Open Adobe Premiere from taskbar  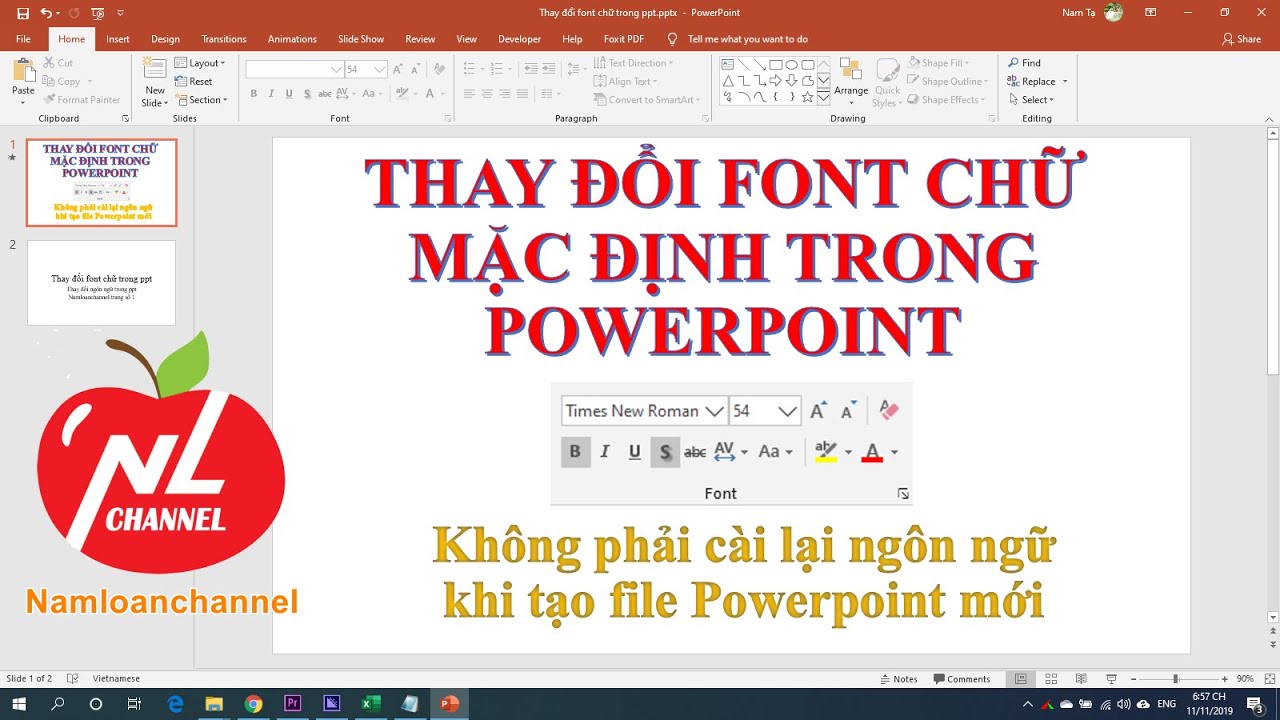click(292, 704)
